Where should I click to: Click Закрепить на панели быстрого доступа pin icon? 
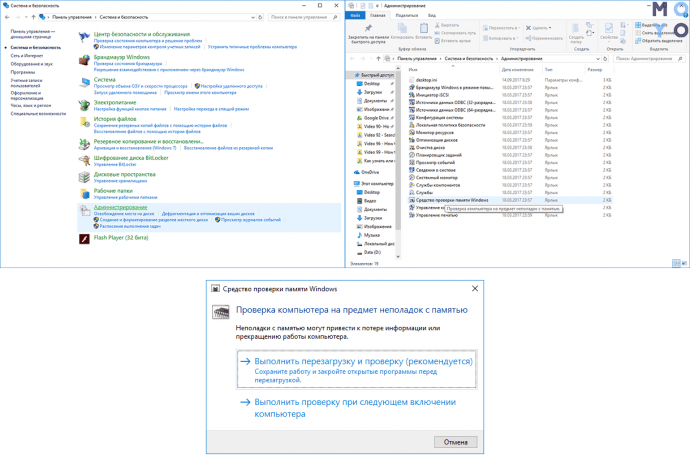(x=368, y=28)
